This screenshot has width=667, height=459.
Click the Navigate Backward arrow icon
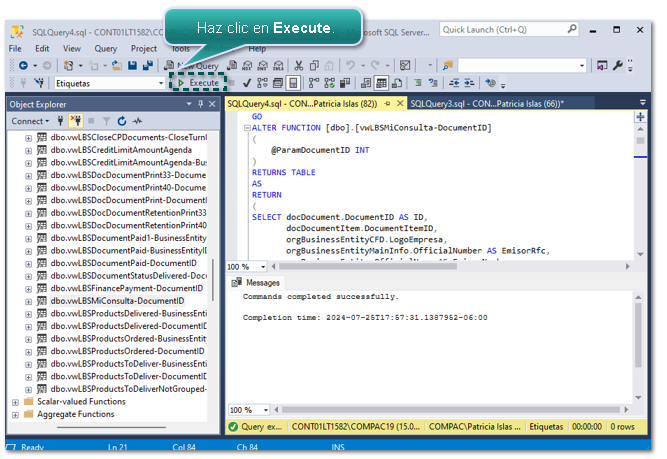pyautogui.click(x=23, y=66)
